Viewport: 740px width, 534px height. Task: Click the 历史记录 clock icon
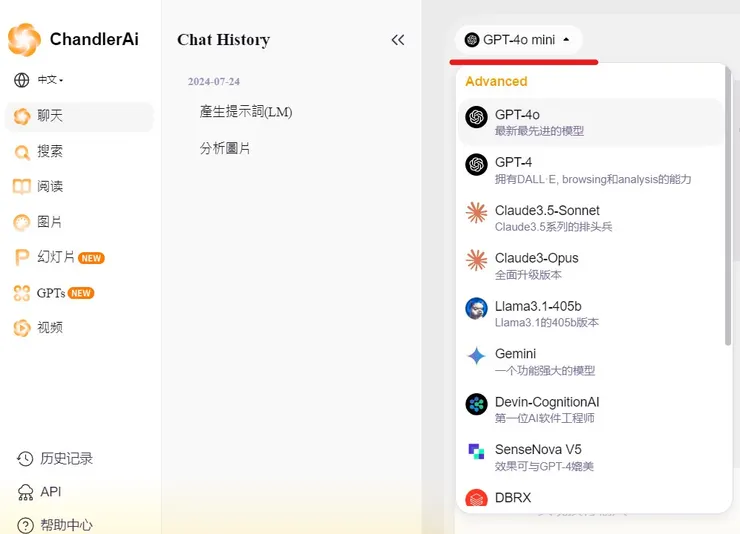[25, 459]
